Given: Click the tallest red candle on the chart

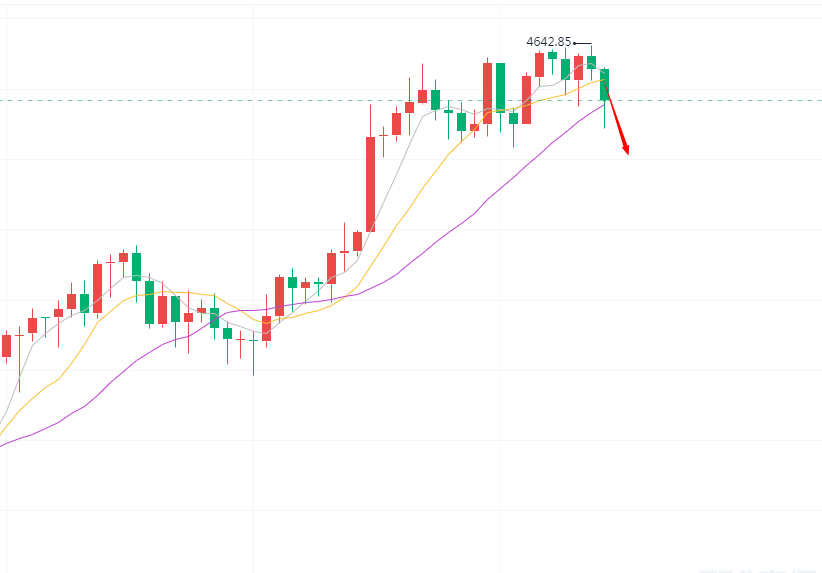Looking at the screenshot, I should coord(370,184).
